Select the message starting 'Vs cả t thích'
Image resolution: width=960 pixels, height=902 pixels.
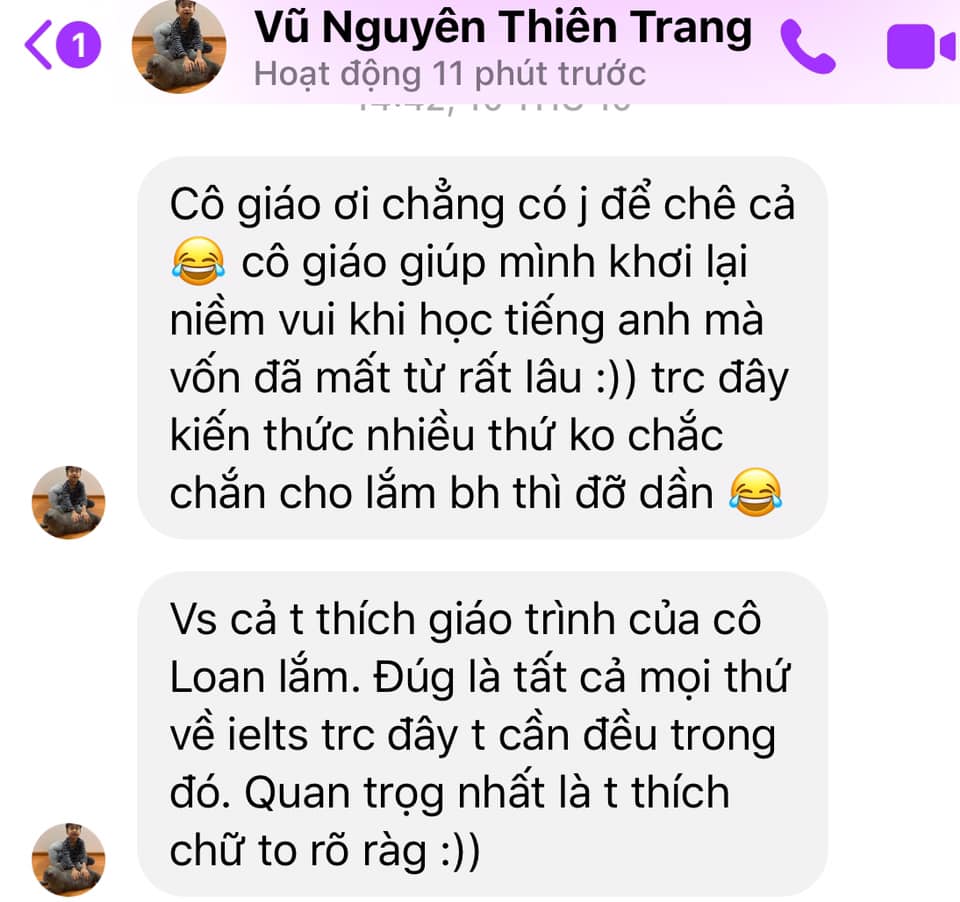[x=482, y=734]
